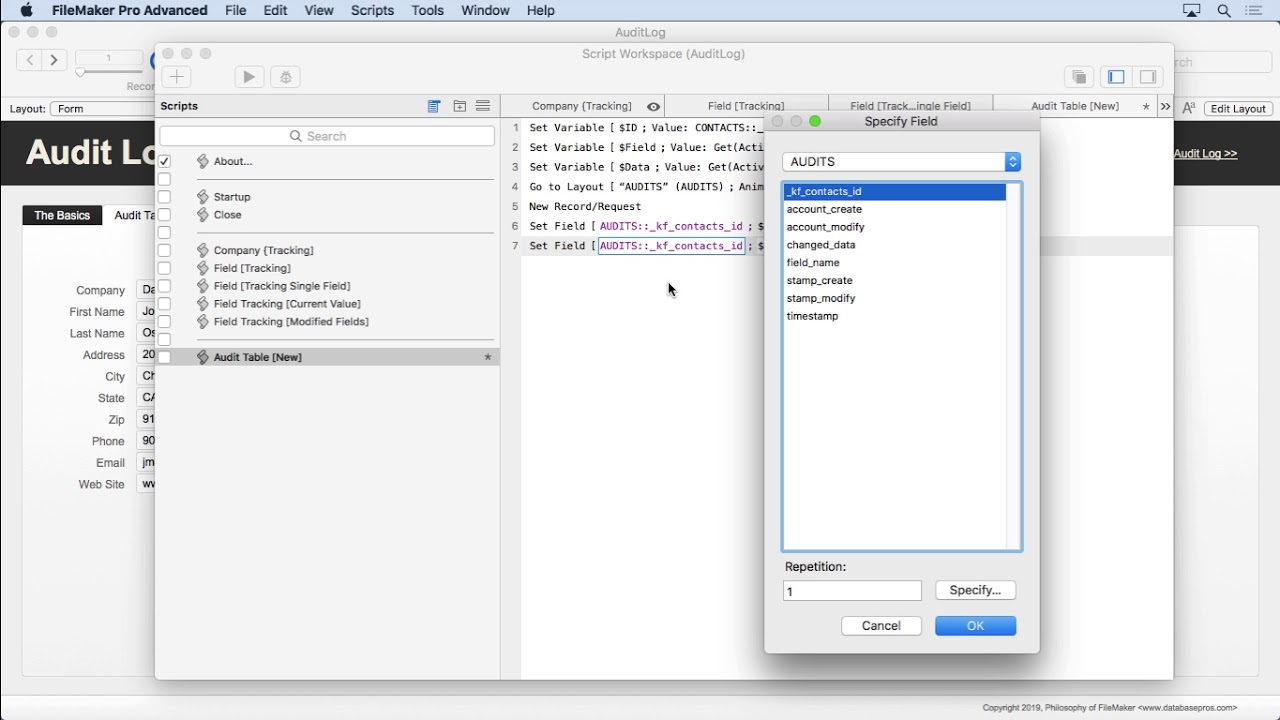The image size is (1280, 720).
Task: Open Notification Center icon
Action: click(1254, 10)
